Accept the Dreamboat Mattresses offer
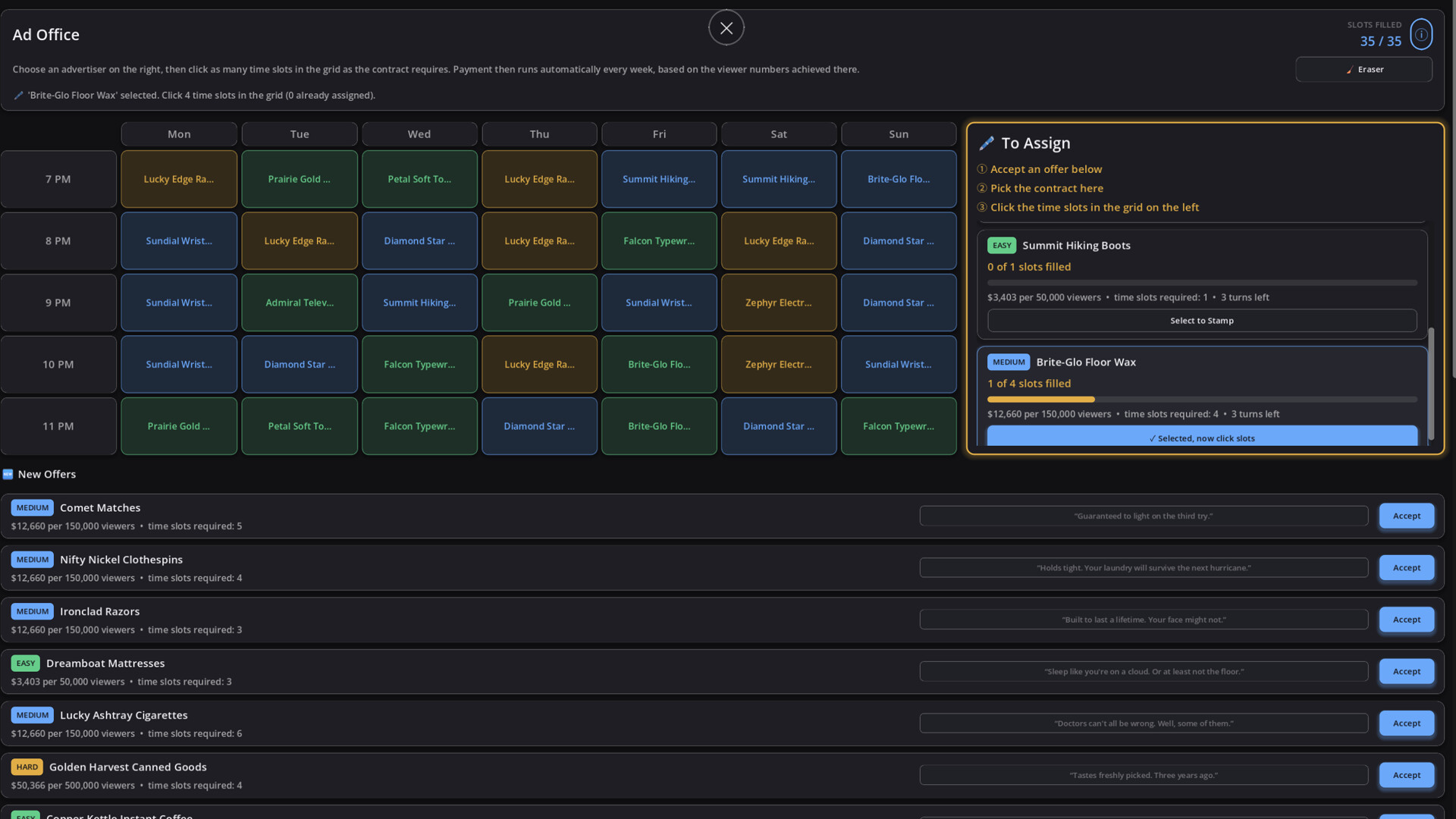1456x819 pixels. 1406,671
